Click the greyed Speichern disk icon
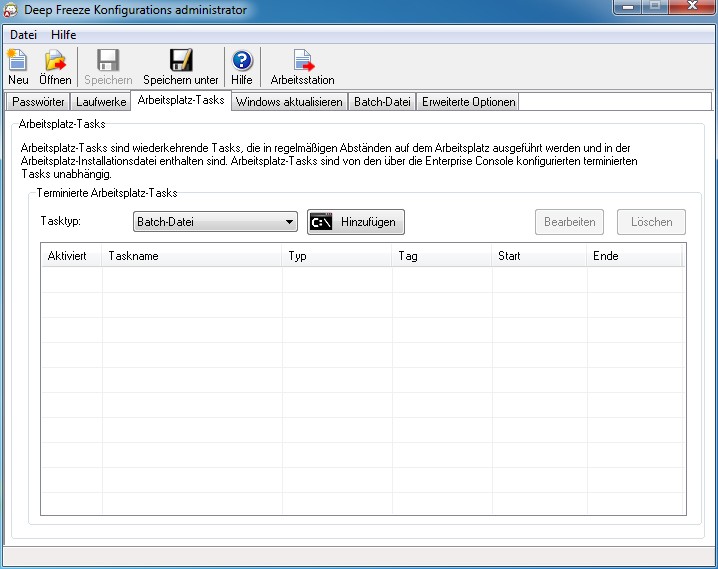The width and height of the screenshot is (718, 569). tap(108, 61)
